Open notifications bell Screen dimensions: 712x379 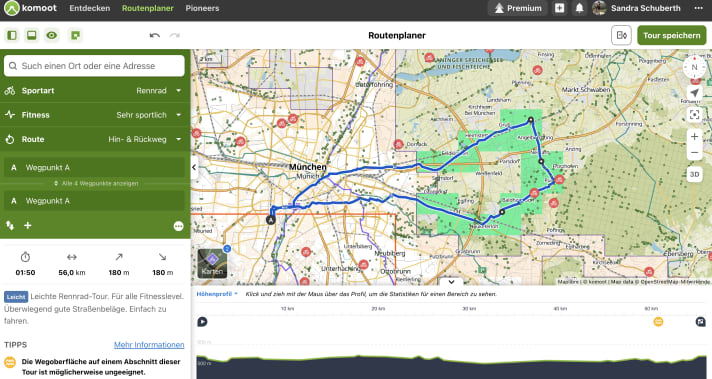[579, 8]
